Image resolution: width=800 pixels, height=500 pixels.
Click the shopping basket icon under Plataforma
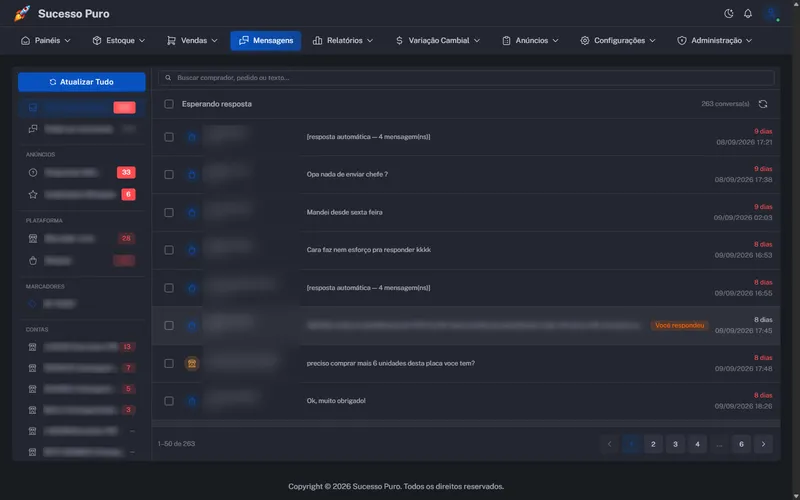click(33, 261)
